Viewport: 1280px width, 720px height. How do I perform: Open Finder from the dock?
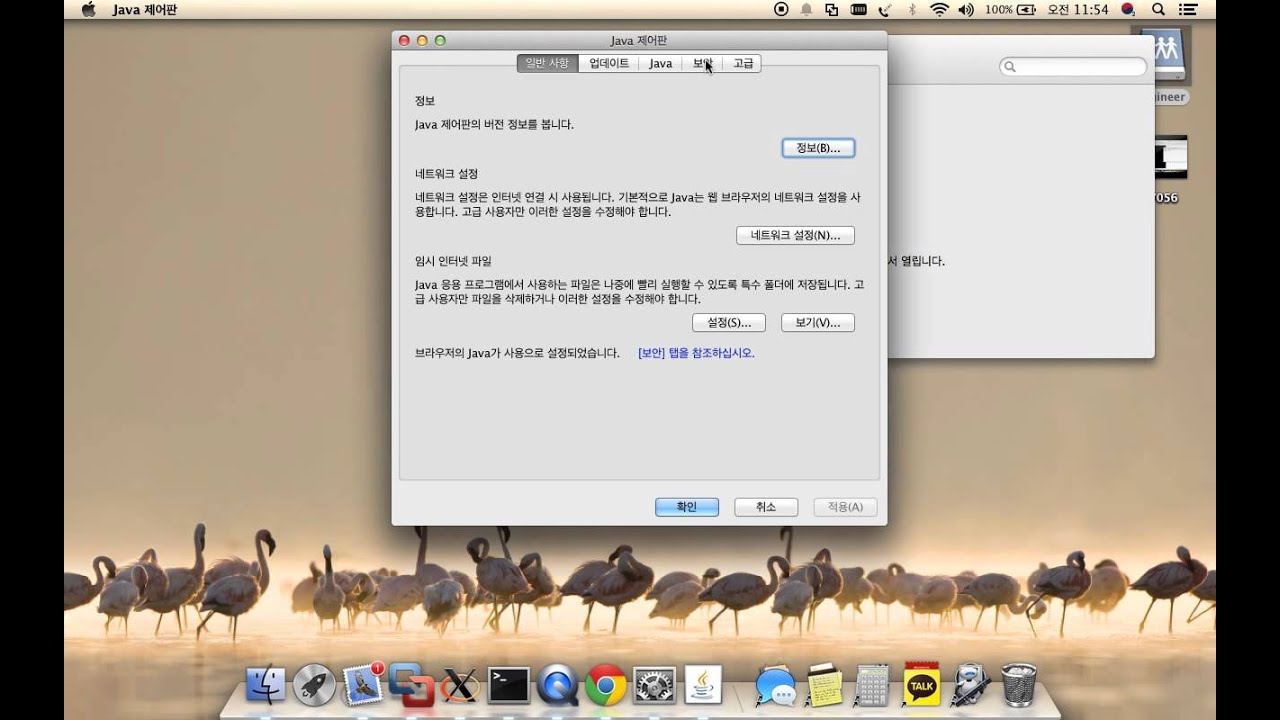(265, 685)
